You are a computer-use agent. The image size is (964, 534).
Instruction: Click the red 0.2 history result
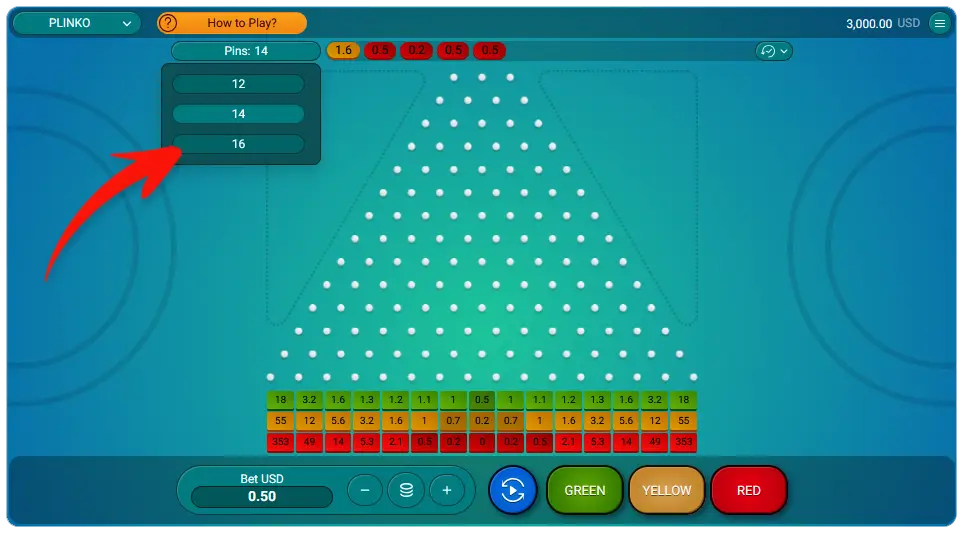[x=416, y=51]
